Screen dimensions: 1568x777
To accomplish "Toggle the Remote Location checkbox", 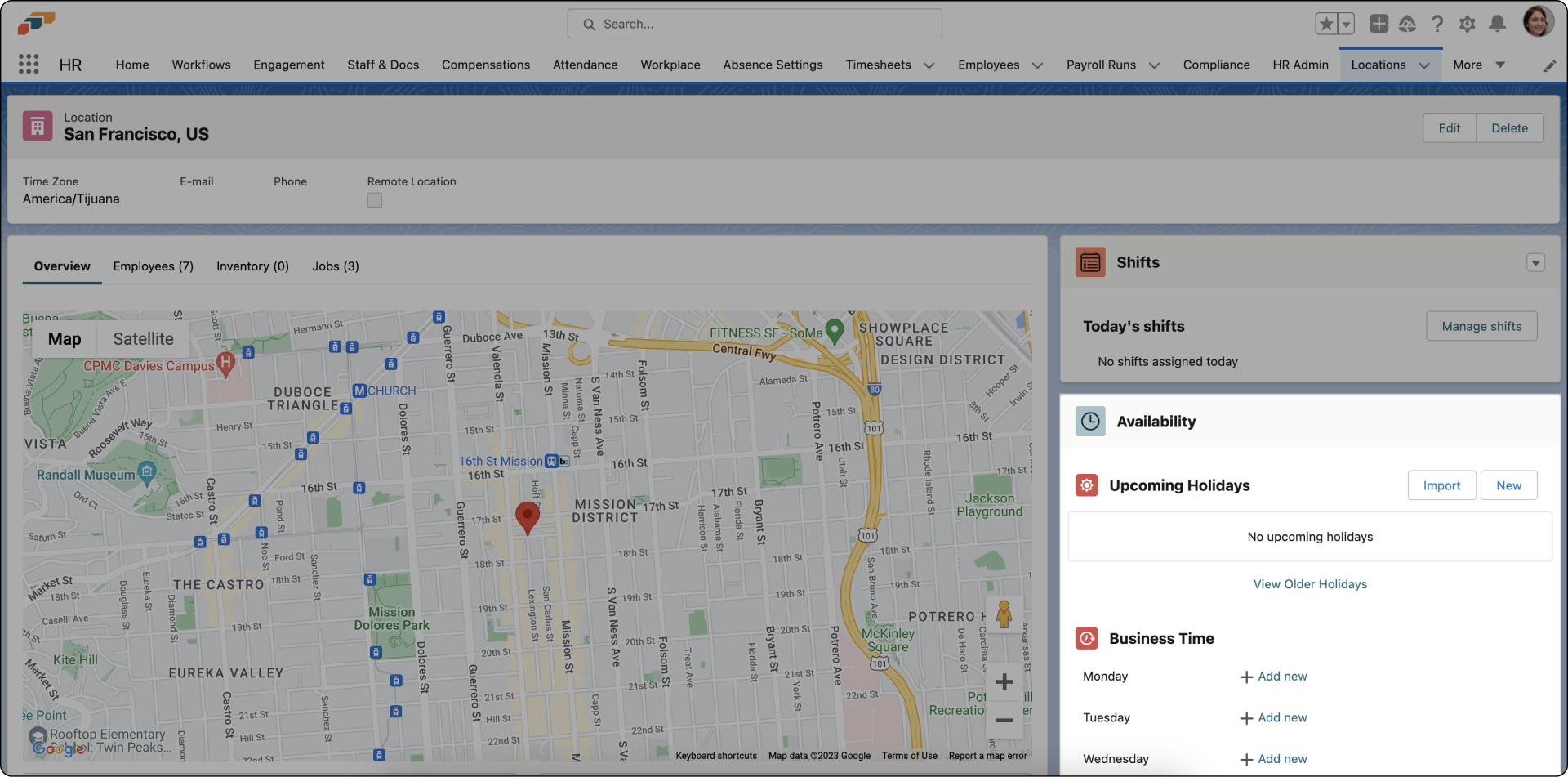I will (x=375, y=200).
